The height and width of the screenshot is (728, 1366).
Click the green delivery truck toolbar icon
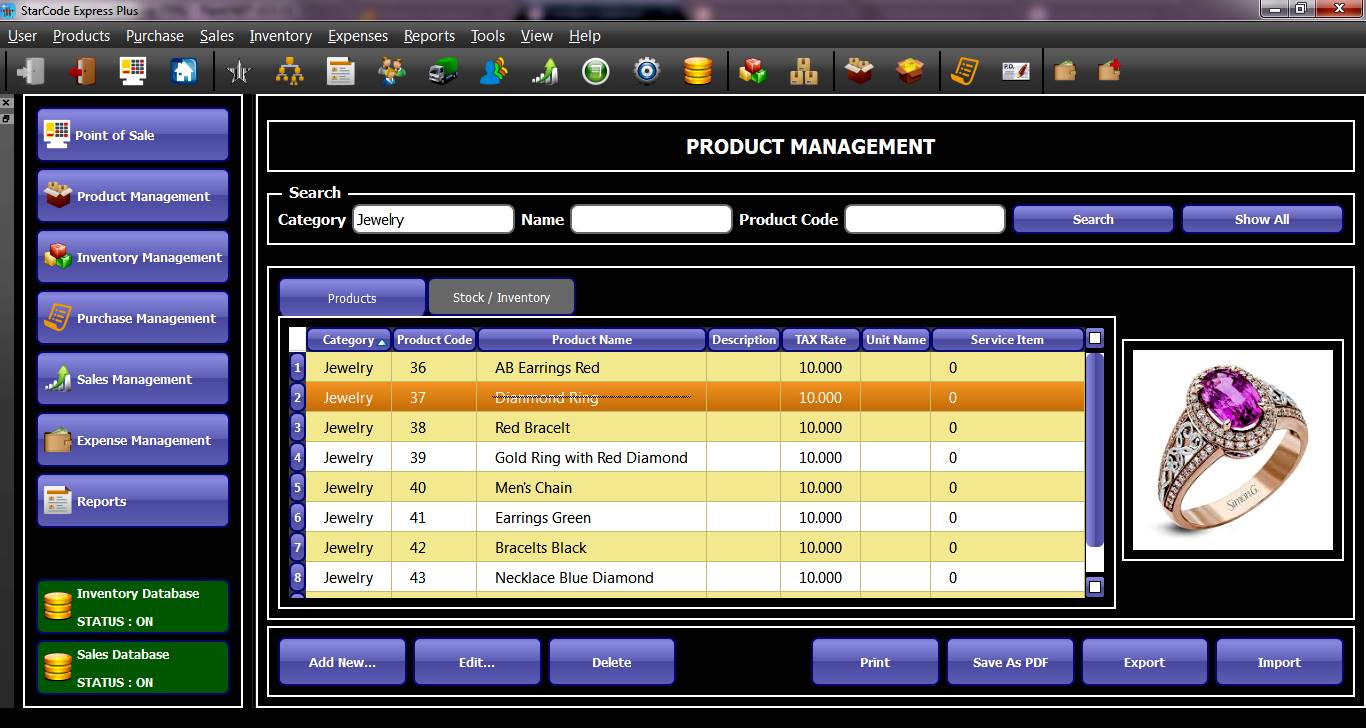click(x=442, y=71)
